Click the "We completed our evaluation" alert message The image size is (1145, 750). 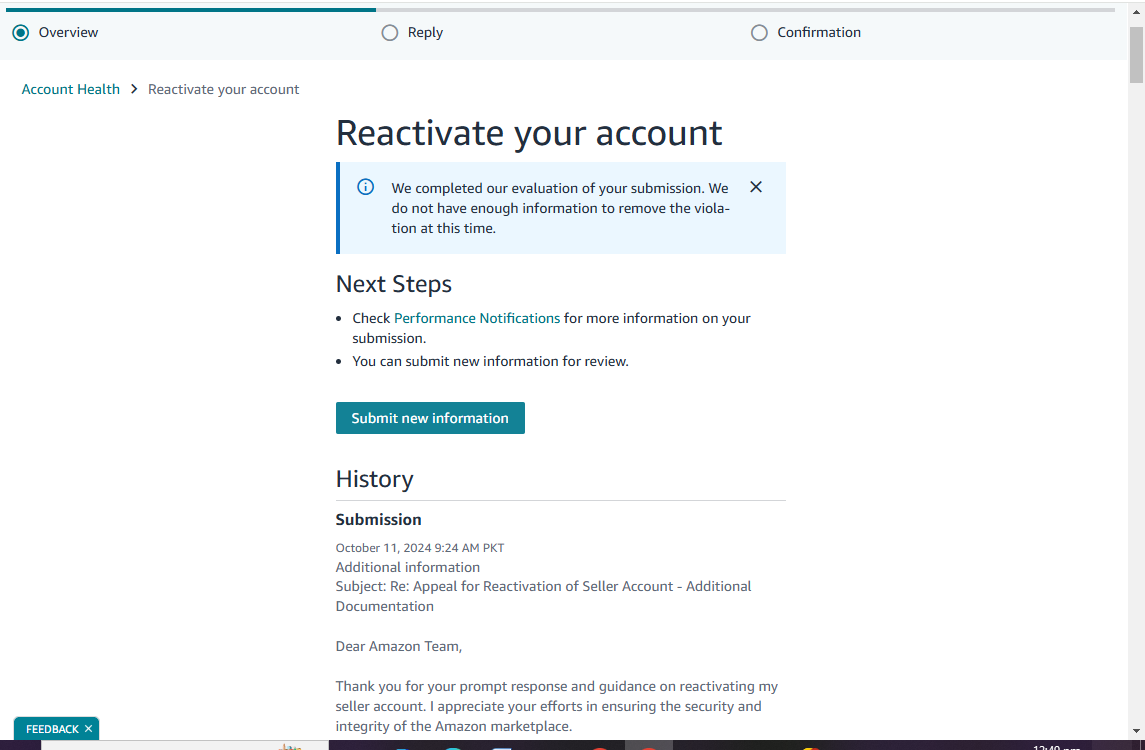pyautogui.click(x=560, y=208)
